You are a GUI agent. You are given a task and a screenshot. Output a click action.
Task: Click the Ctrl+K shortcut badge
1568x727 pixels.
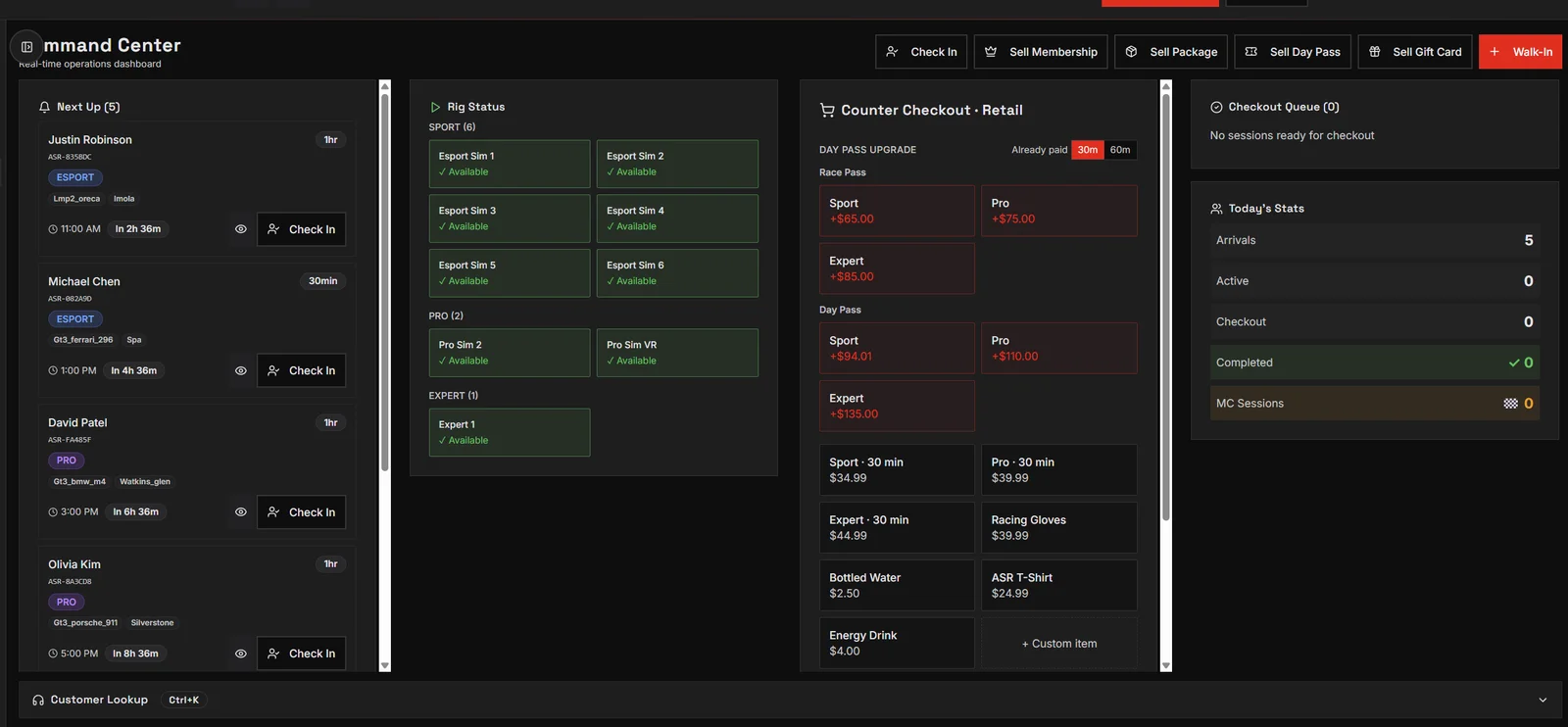(183, 701)
